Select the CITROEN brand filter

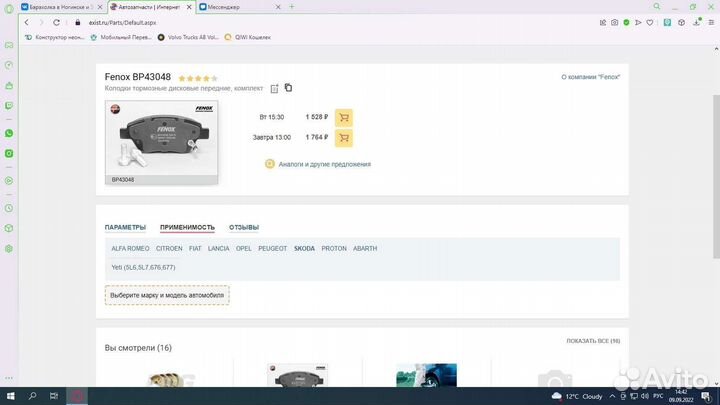coord(169,248)
